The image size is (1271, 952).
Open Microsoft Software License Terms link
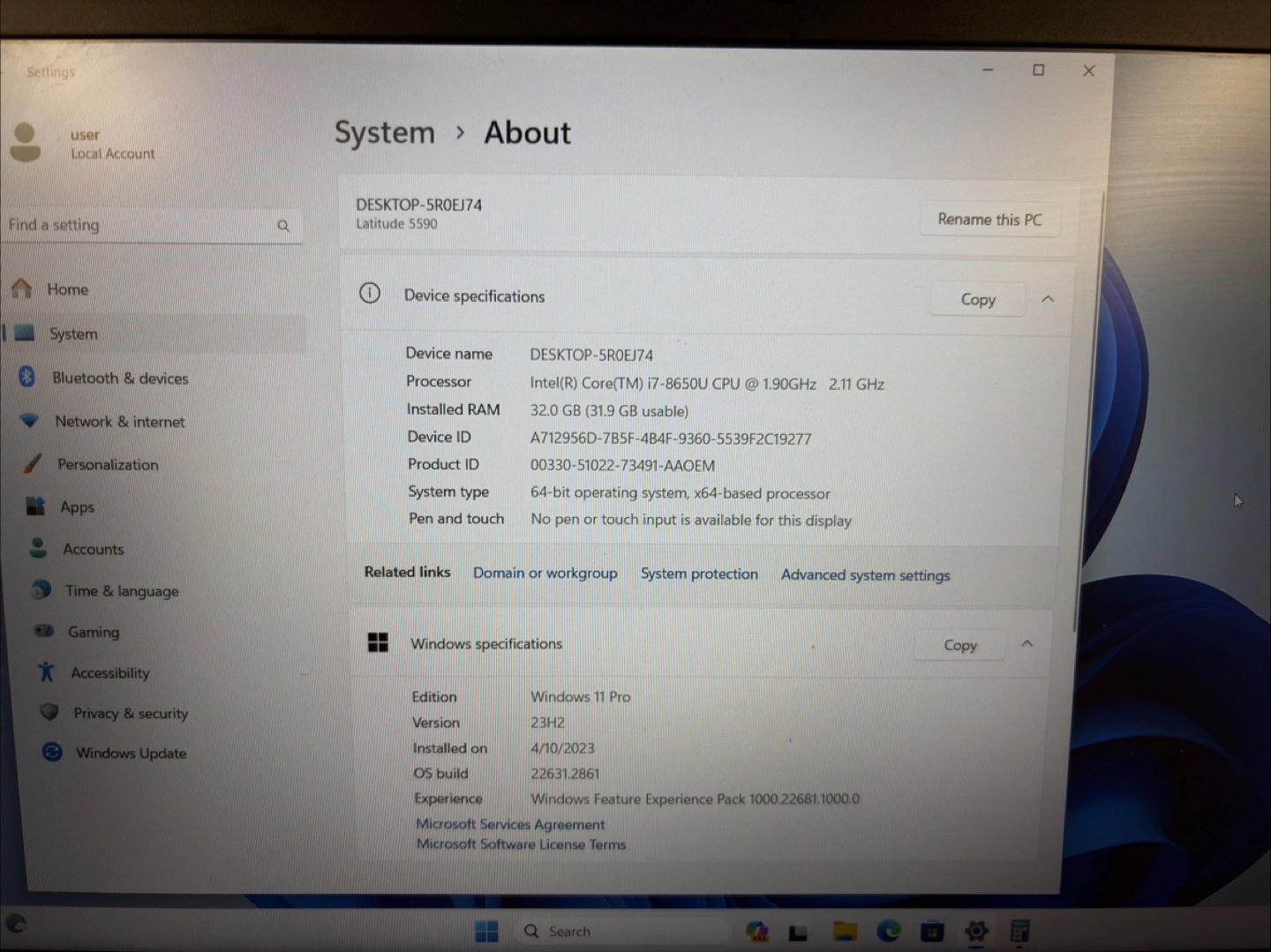521,844
